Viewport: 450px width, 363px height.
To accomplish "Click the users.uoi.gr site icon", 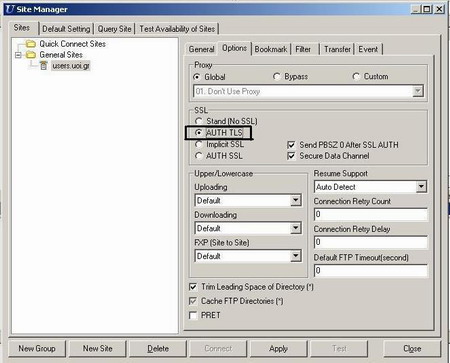I will click(44, 66).
